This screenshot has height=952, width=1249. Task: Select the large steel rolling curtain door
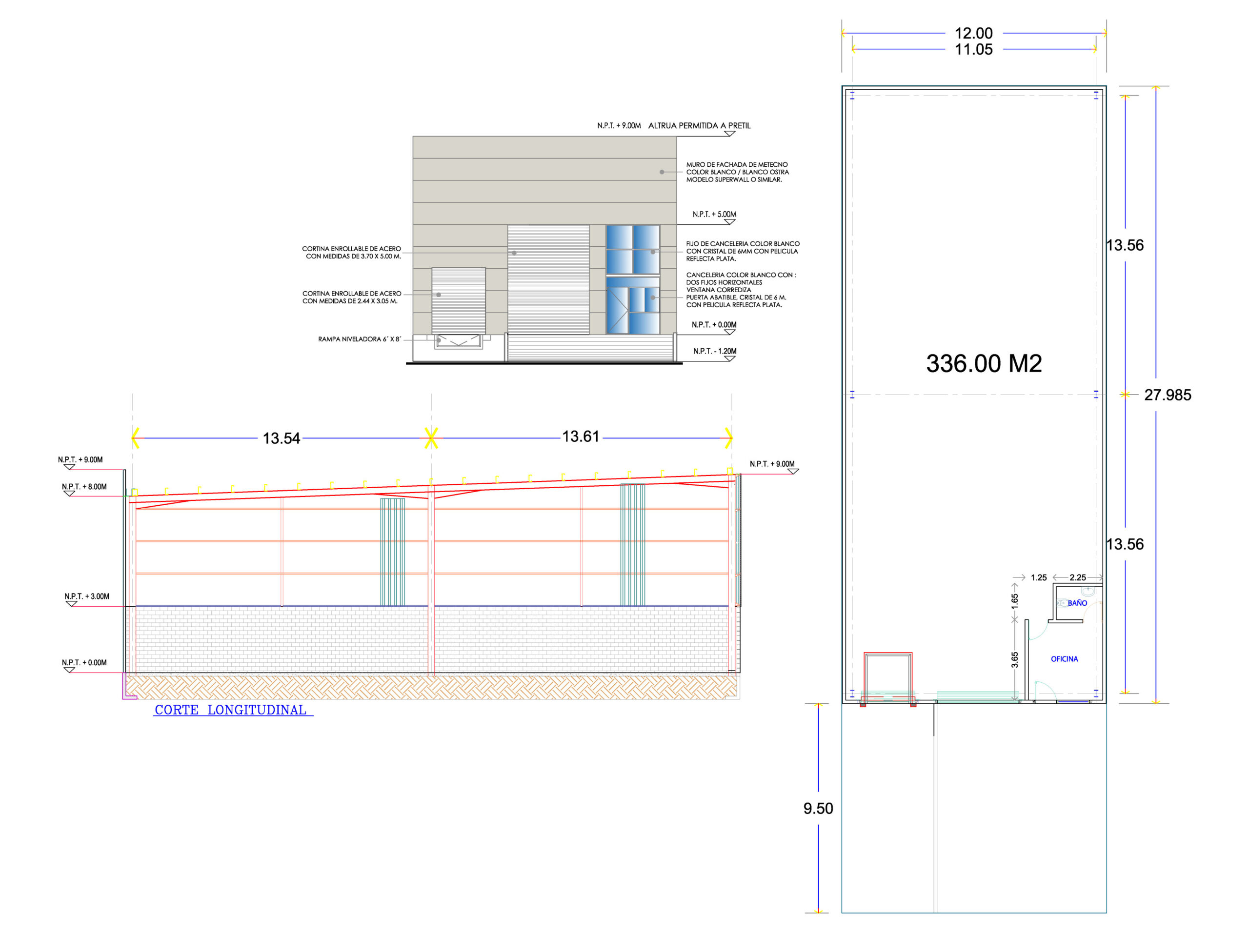(548, 279)
